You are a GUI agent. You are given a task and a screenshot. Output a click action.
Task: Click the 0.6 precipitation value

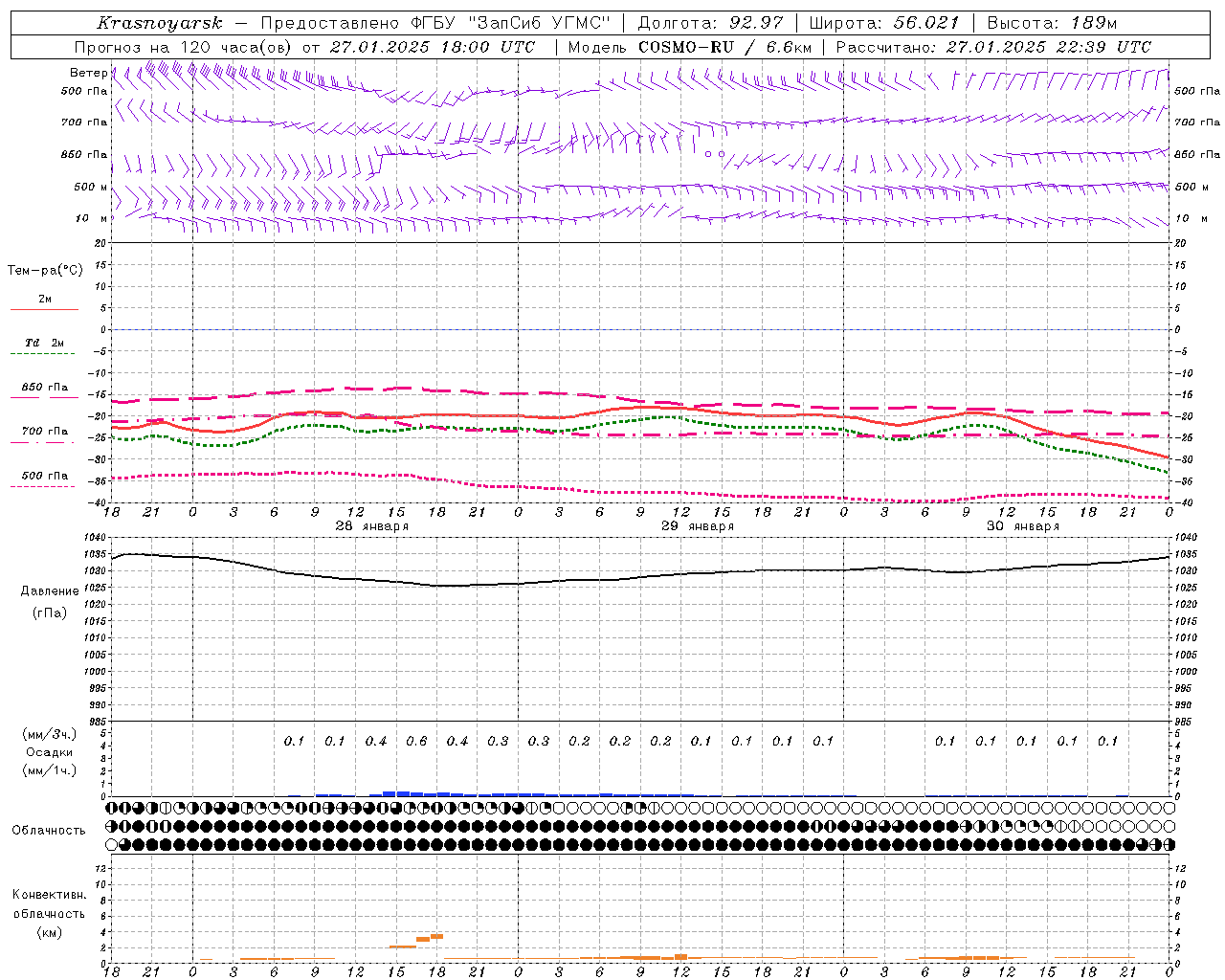tap(416, 741)
